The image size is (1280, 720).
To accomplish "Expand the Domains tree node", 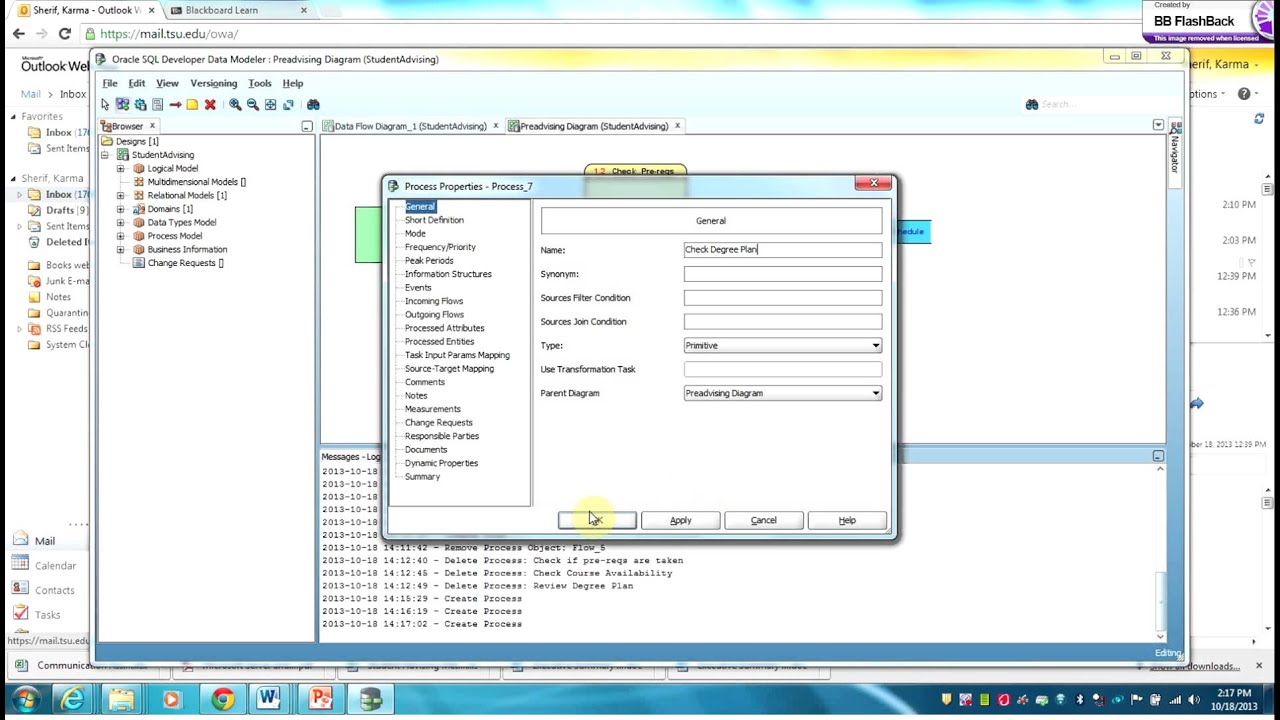I will pyautogui.click(x=120, y=209).
